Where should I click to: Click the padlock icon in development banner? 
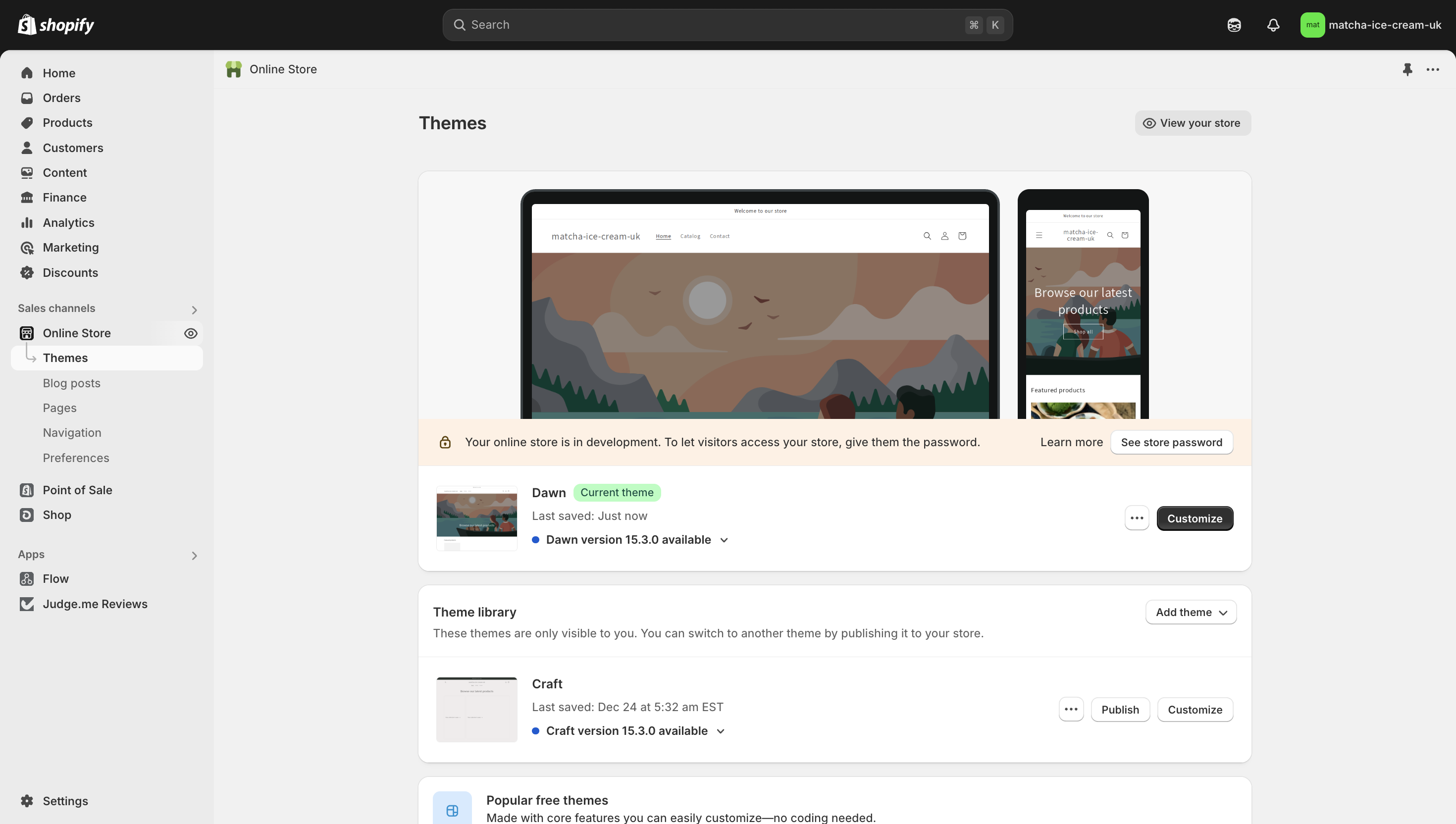(x=445, y=442)
